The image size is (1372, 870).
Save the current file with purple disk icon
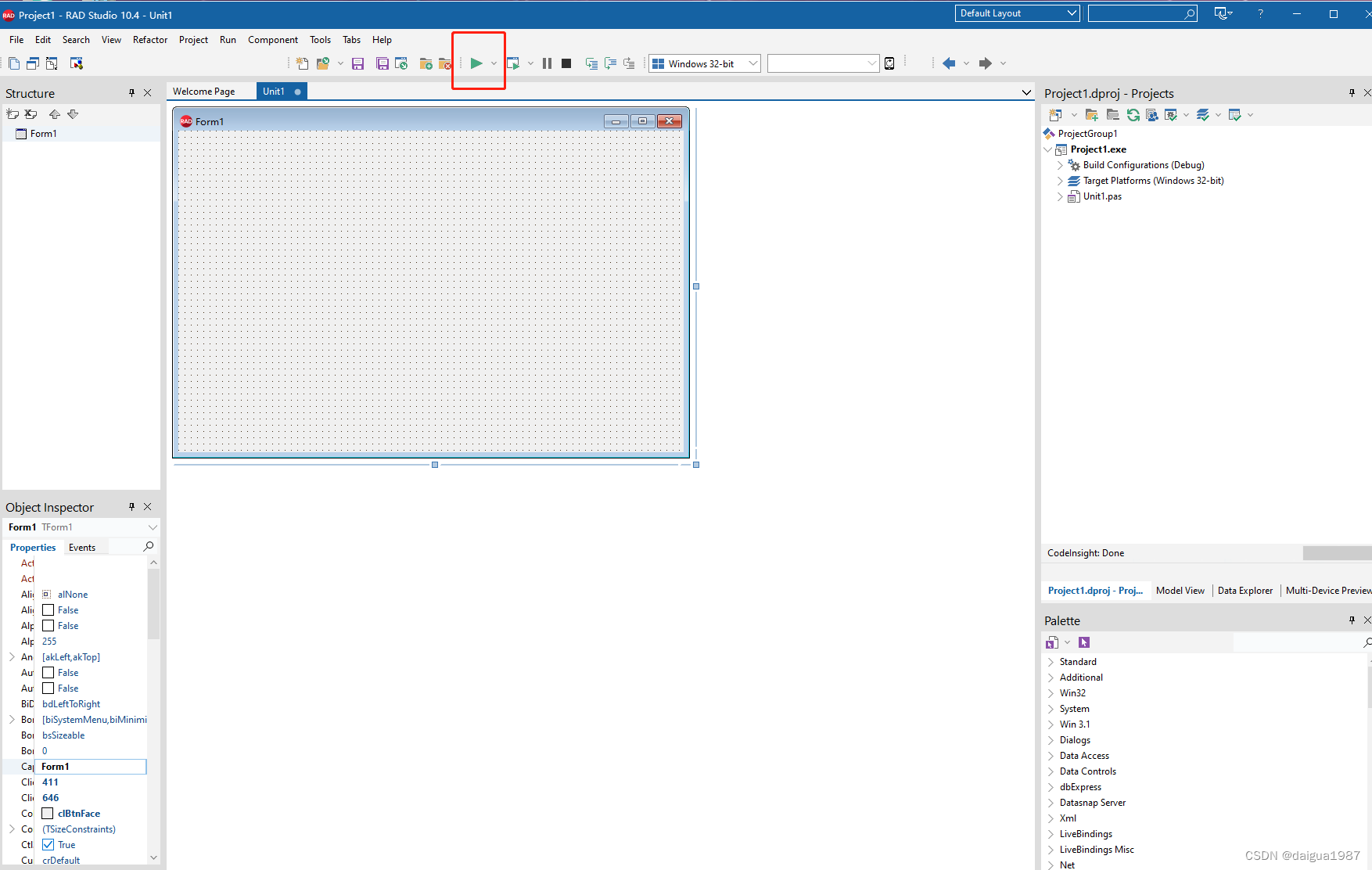(357, 63)
